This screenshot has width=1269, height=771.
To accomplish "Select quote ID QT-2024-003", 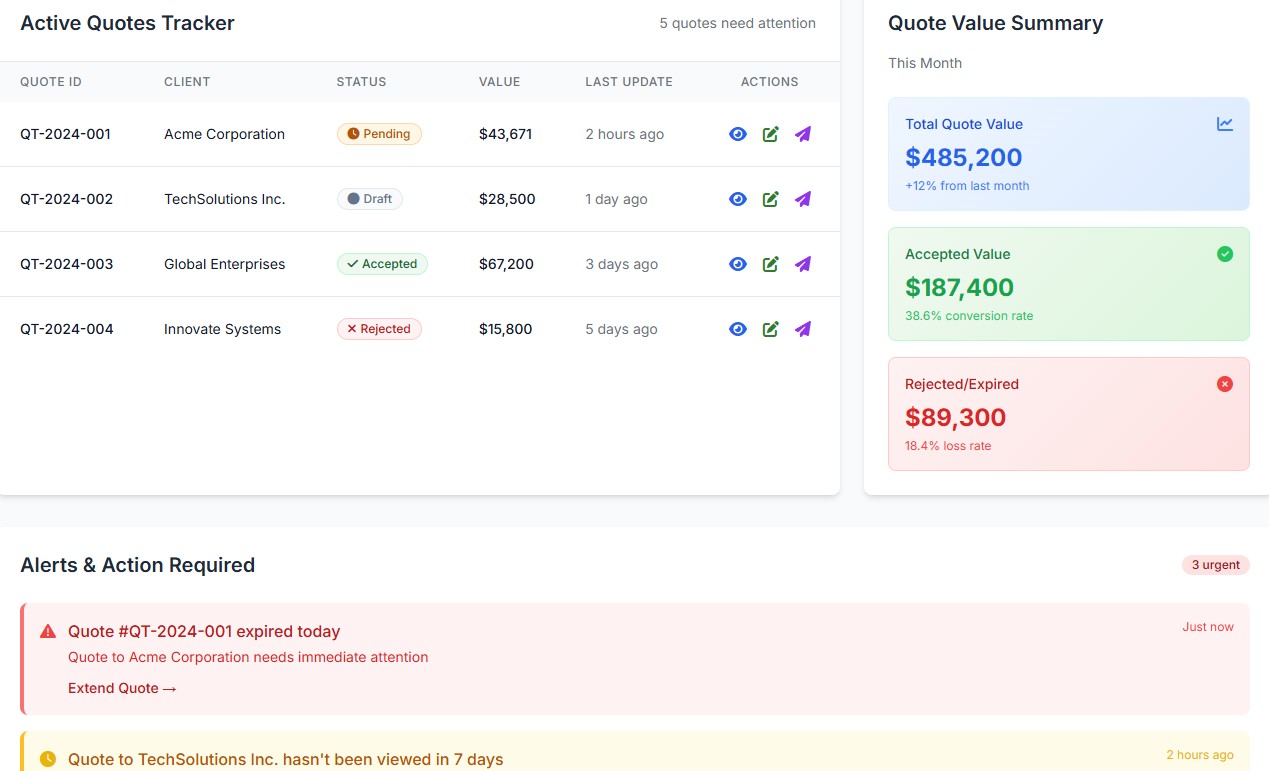I will point(66,264).
